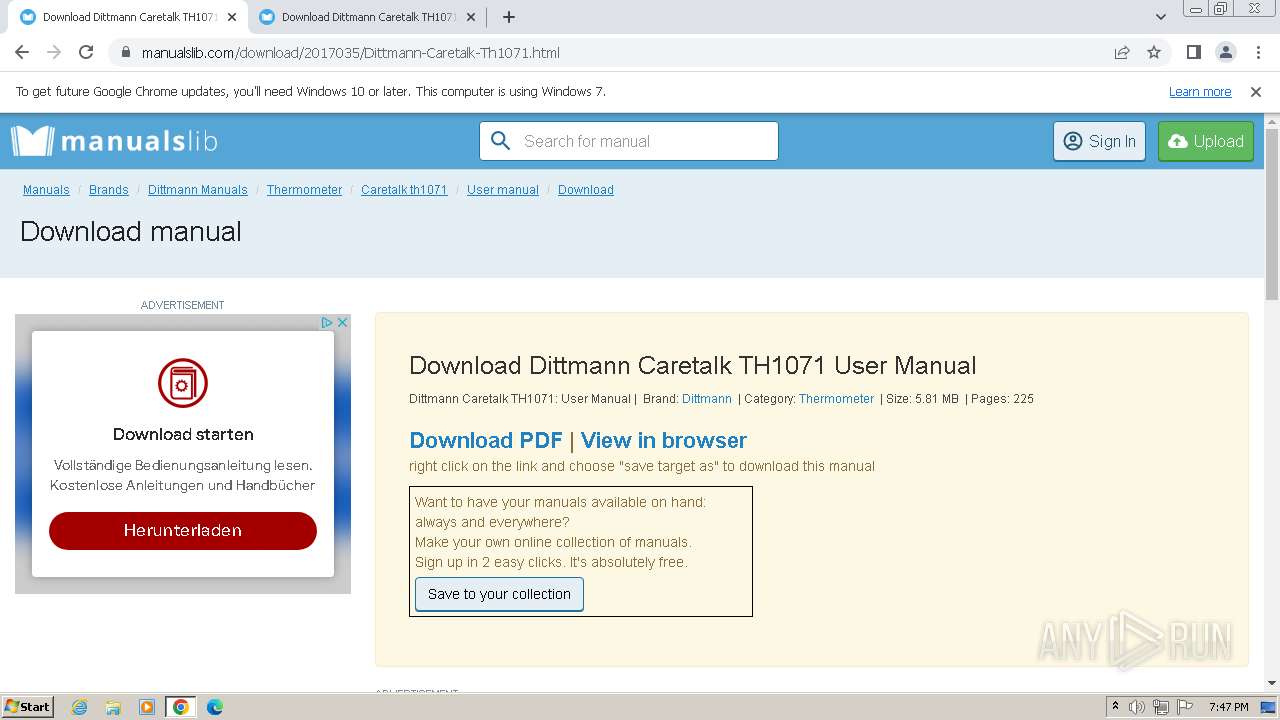1280x720 pixels.
Task: Dismiss the Chrome update notification
Action: tap(1256, 91)
